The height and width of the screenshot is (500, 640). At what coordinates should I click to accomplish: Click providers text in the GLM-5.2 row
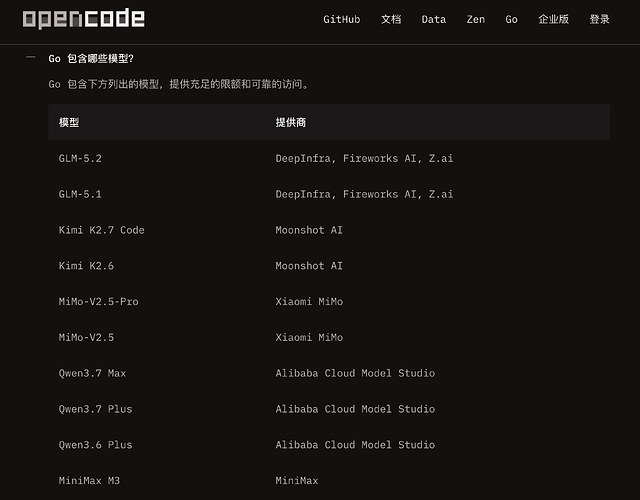pos(364,158)
